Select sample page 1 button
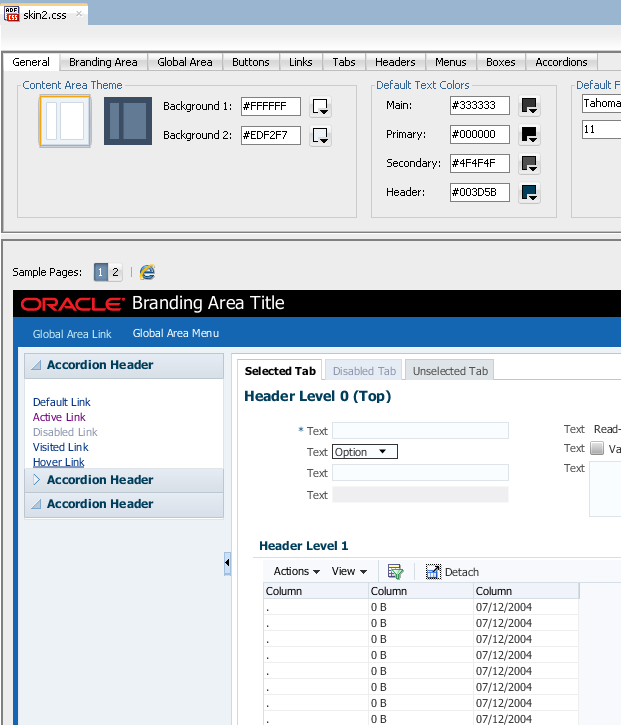This screenshot has width=621, height=725. click(101, 272)
